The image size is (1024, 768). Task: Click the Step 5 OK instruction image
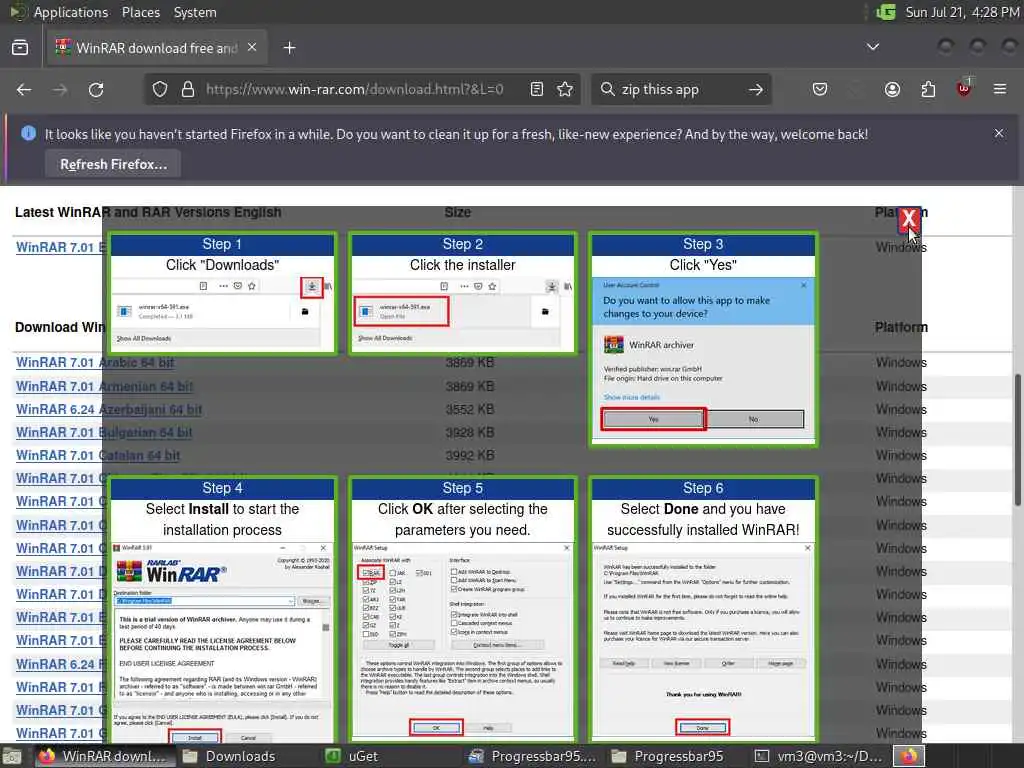(462, 611)
